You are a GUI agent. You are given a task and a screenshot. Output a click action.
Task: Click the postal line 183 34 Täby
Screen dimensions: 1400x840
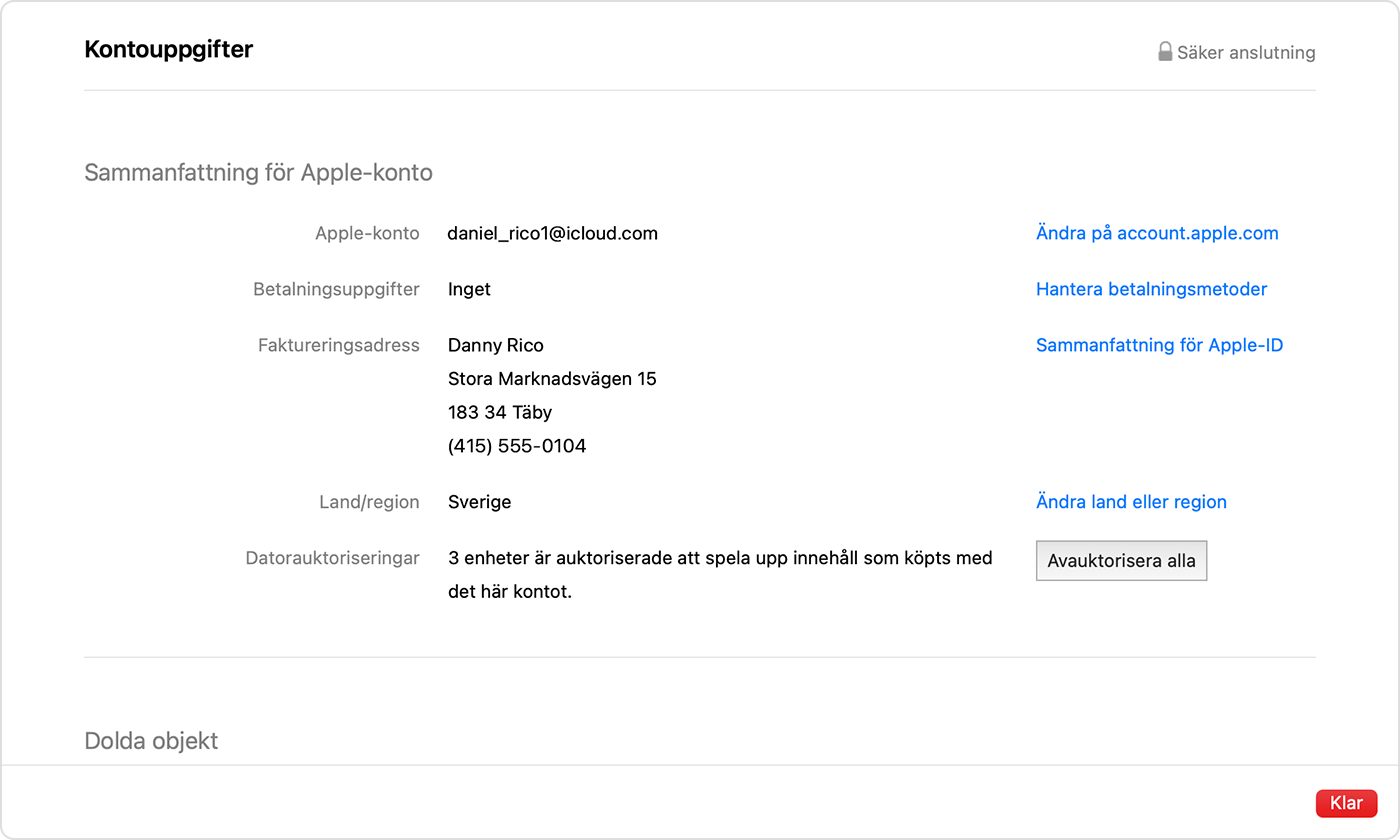pyautogui.click(x=500, y=412)
